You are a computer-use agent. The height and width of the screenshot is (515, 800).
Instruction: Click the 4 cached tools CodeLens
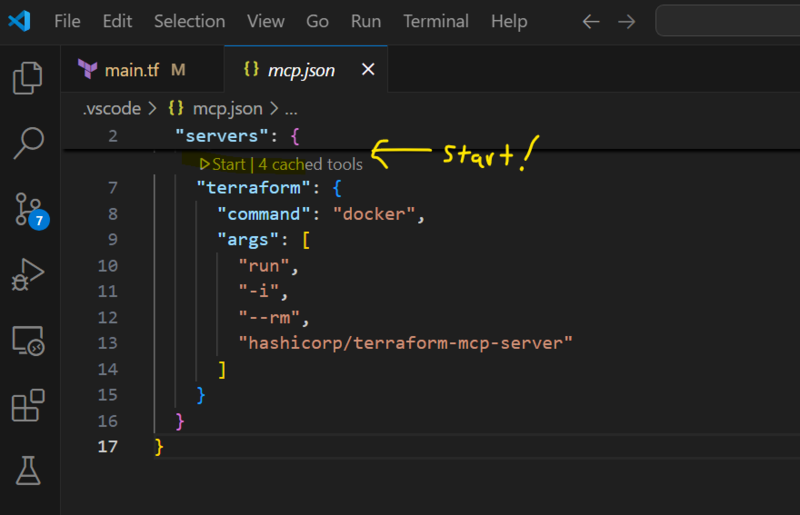point(310,164)
